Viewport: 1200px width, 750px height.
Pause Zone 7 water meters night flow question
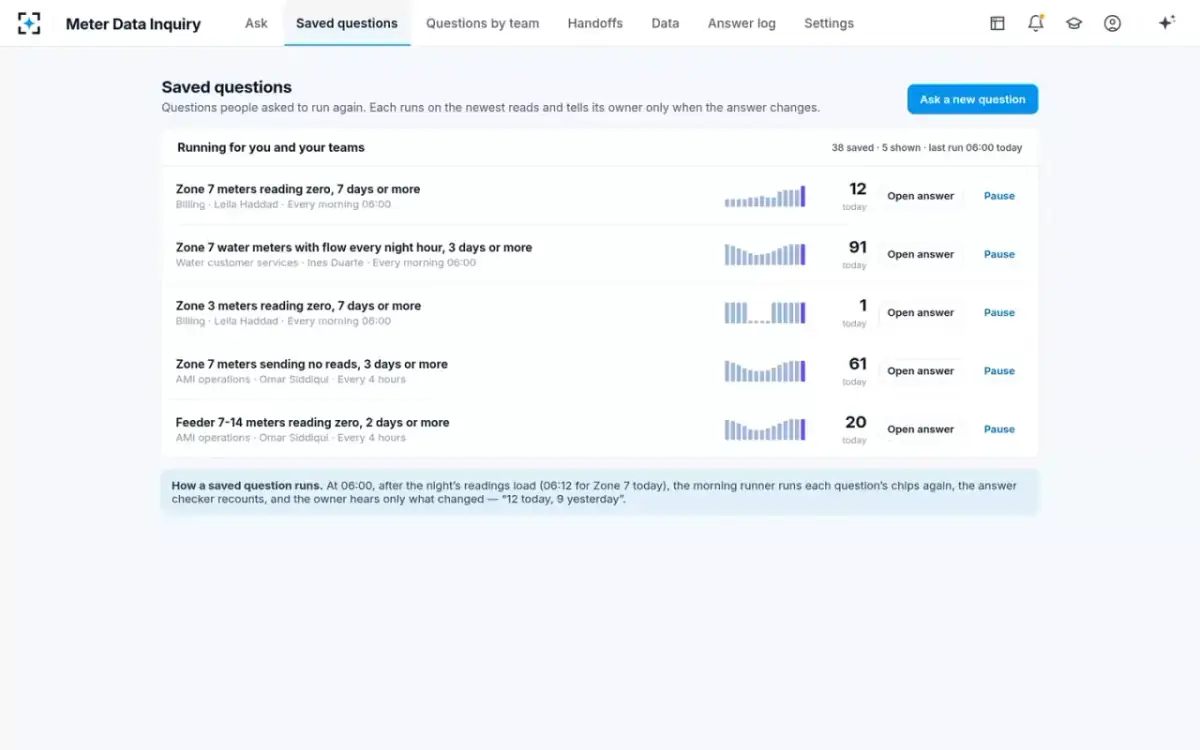click(x=999, y=254)
